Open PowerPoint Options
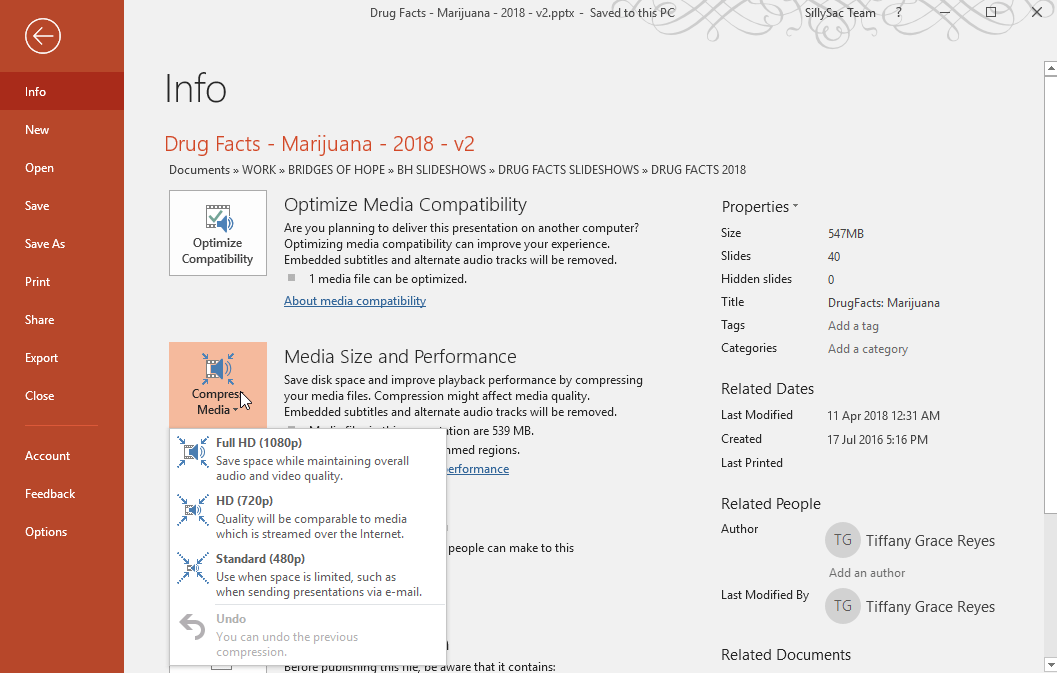 (x=62, y=531)
